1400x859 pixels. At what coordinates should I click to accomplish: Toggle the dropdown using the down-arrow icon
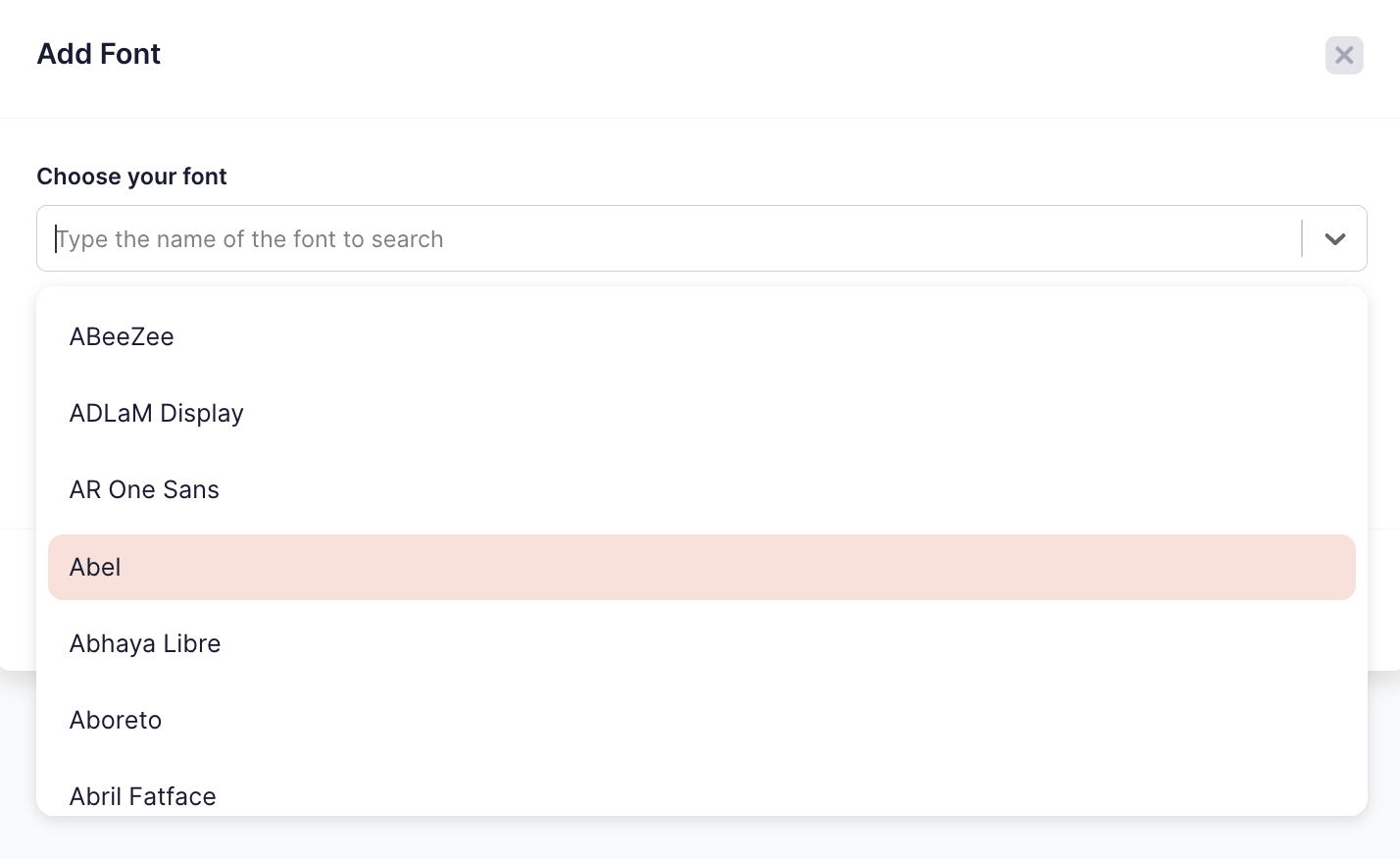coord(1334,238)
